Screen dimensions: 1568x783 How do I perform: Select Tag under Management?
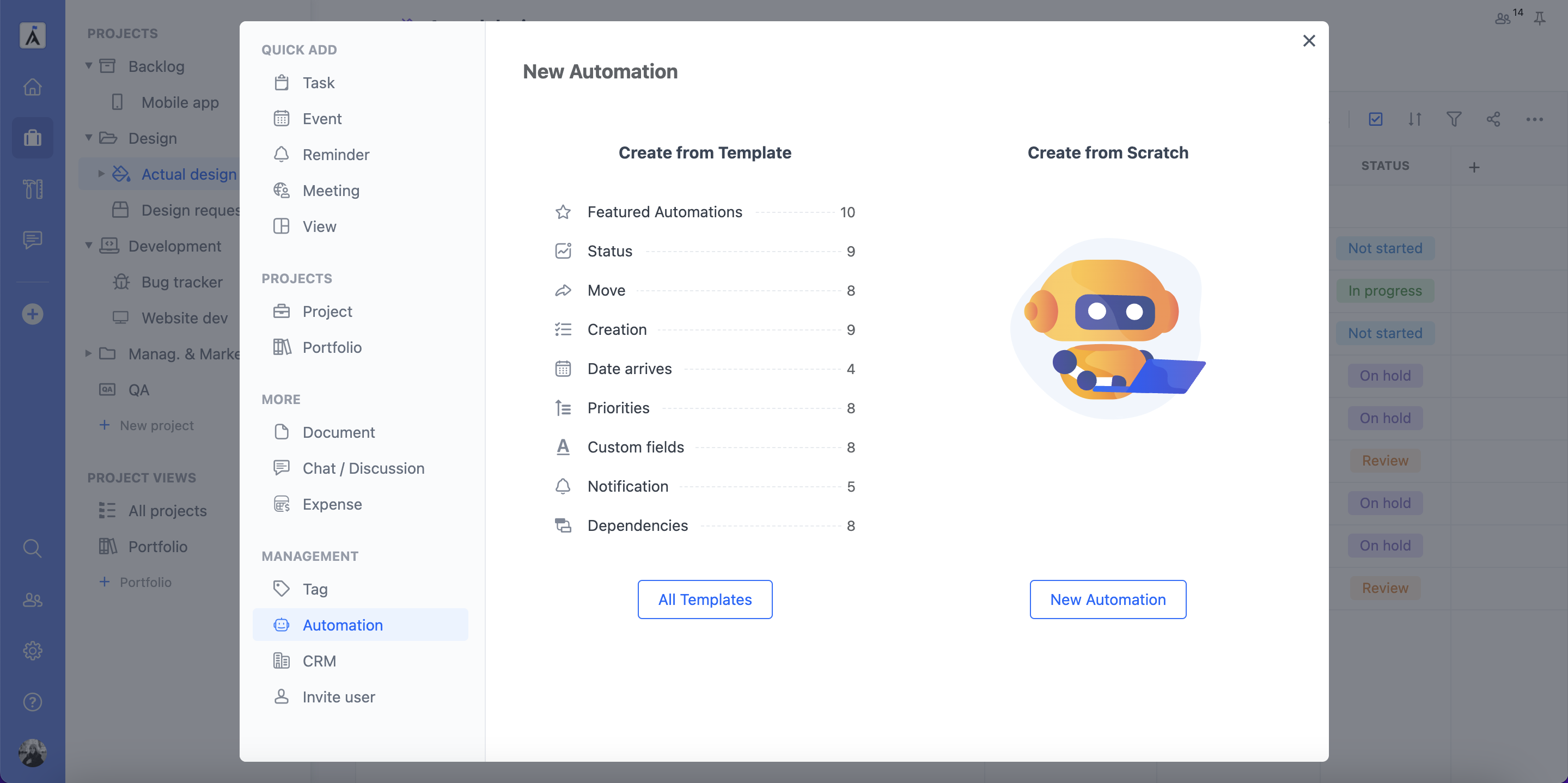coord(361,589)
